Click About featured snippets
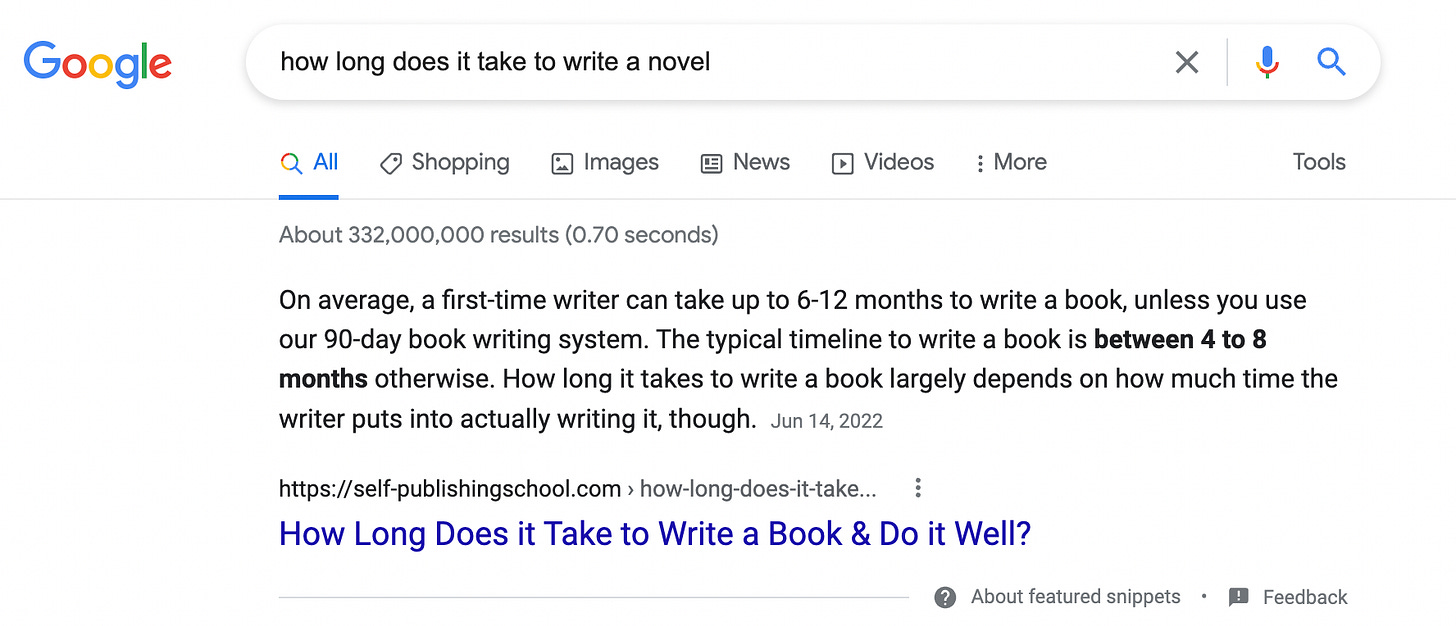Image resolution: width=1456 pixels, height=626 pixels. point(1075,596)
